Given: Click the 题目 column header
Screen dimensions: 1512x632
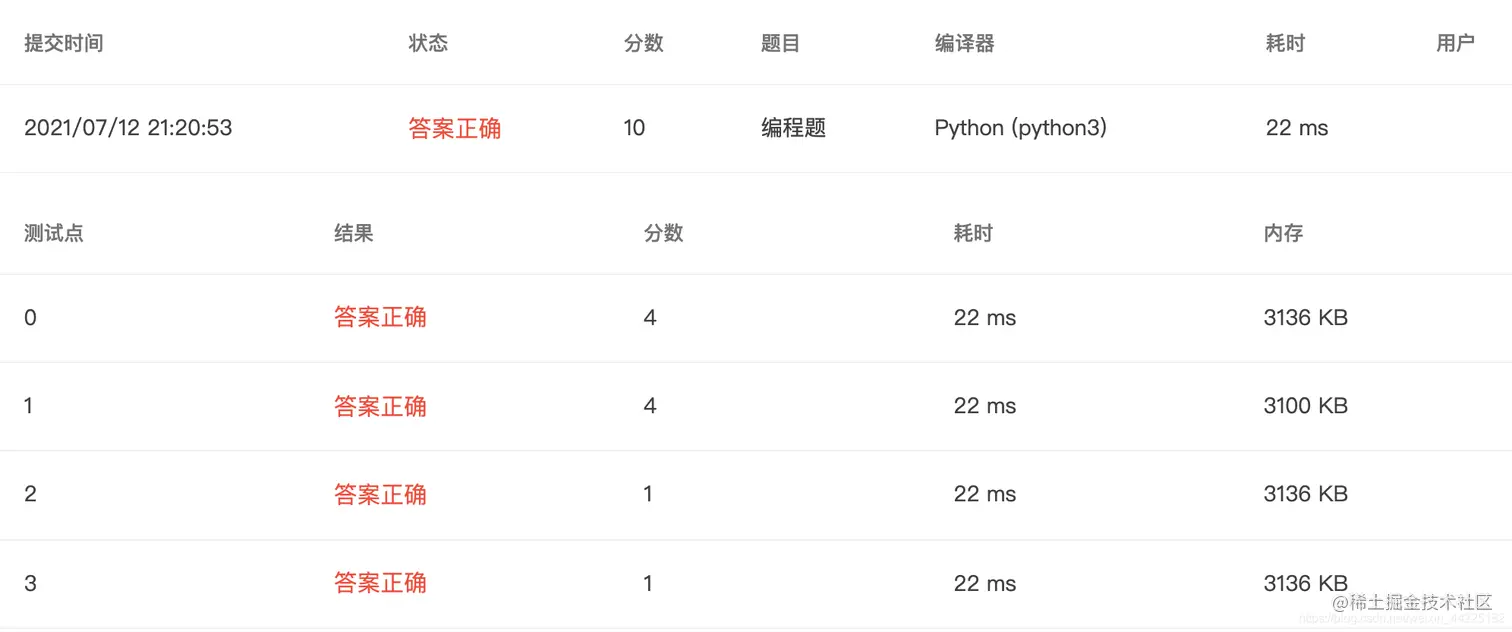Looking at the screenshot, I should [x=780, y=43].
